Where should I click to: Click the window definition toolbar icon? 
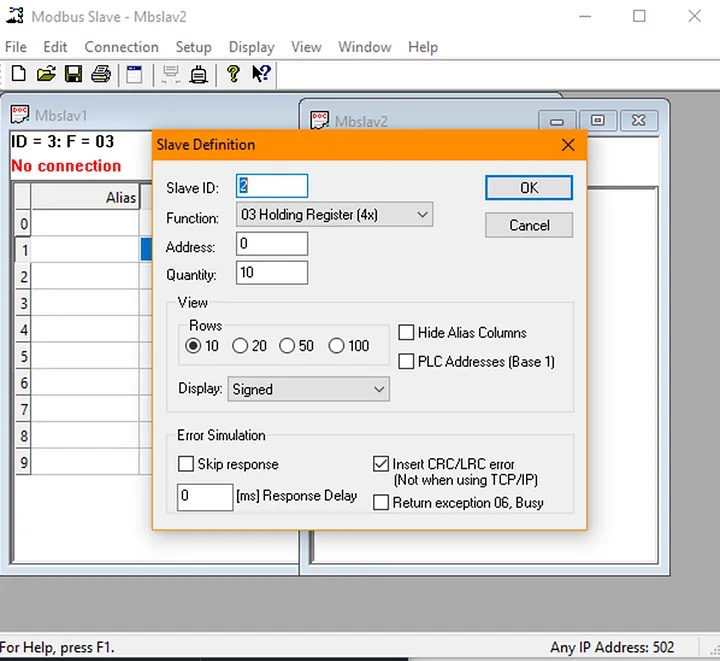coord(134,74)
